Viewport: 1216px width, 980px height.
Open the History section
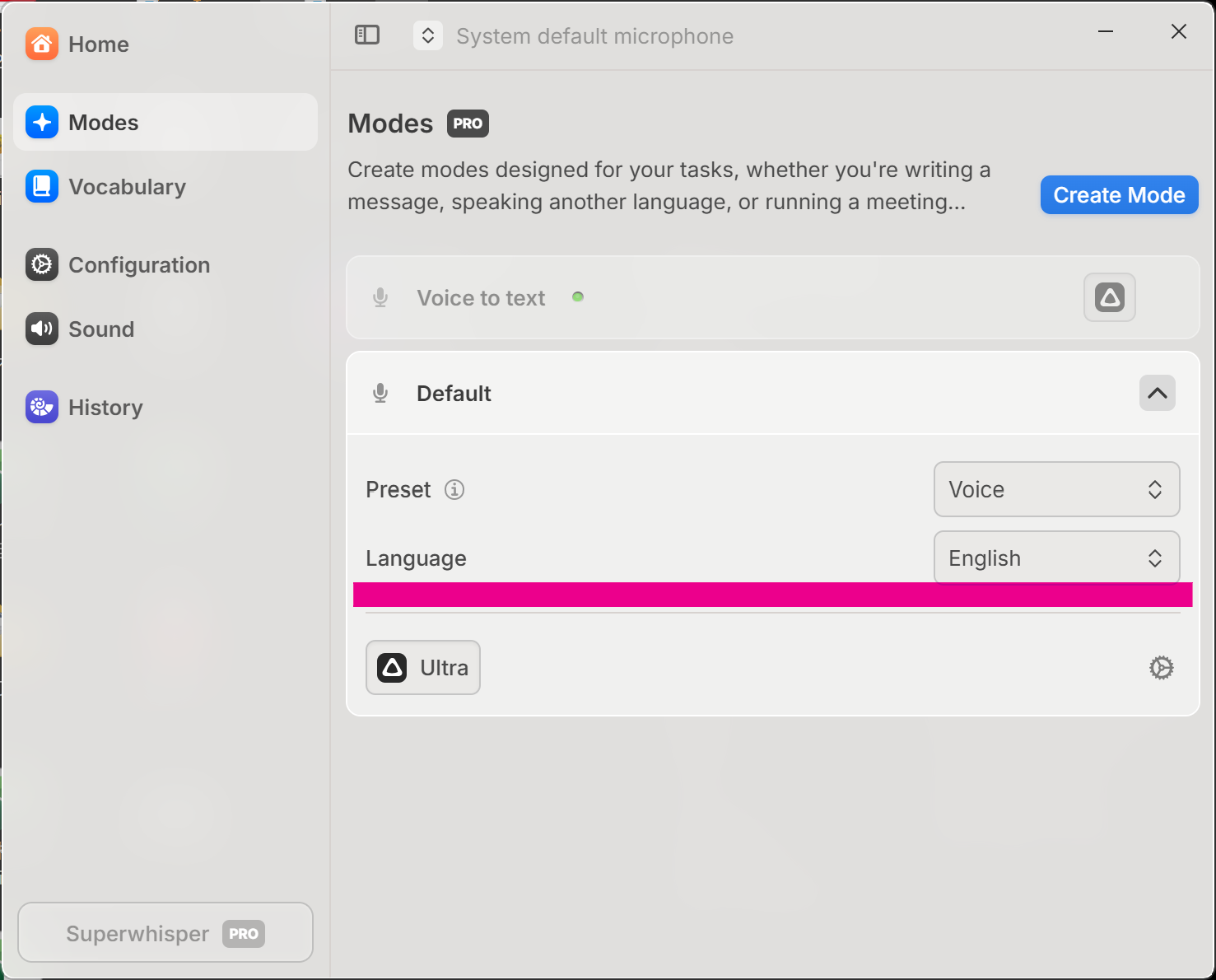[106, 408]
